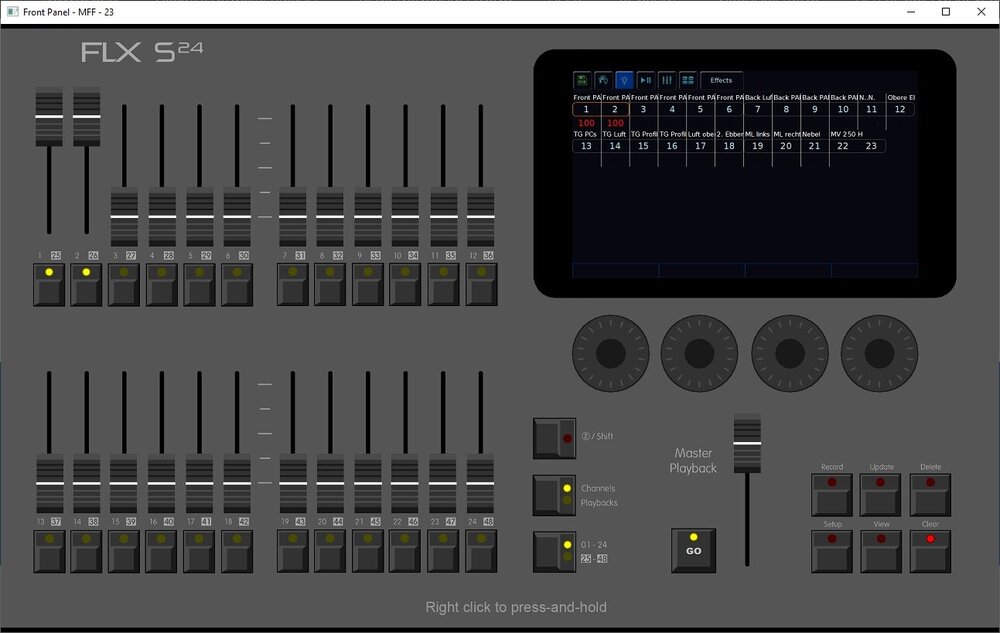
Task: Click the flash button under fader 12
Action: click(482, 285)
